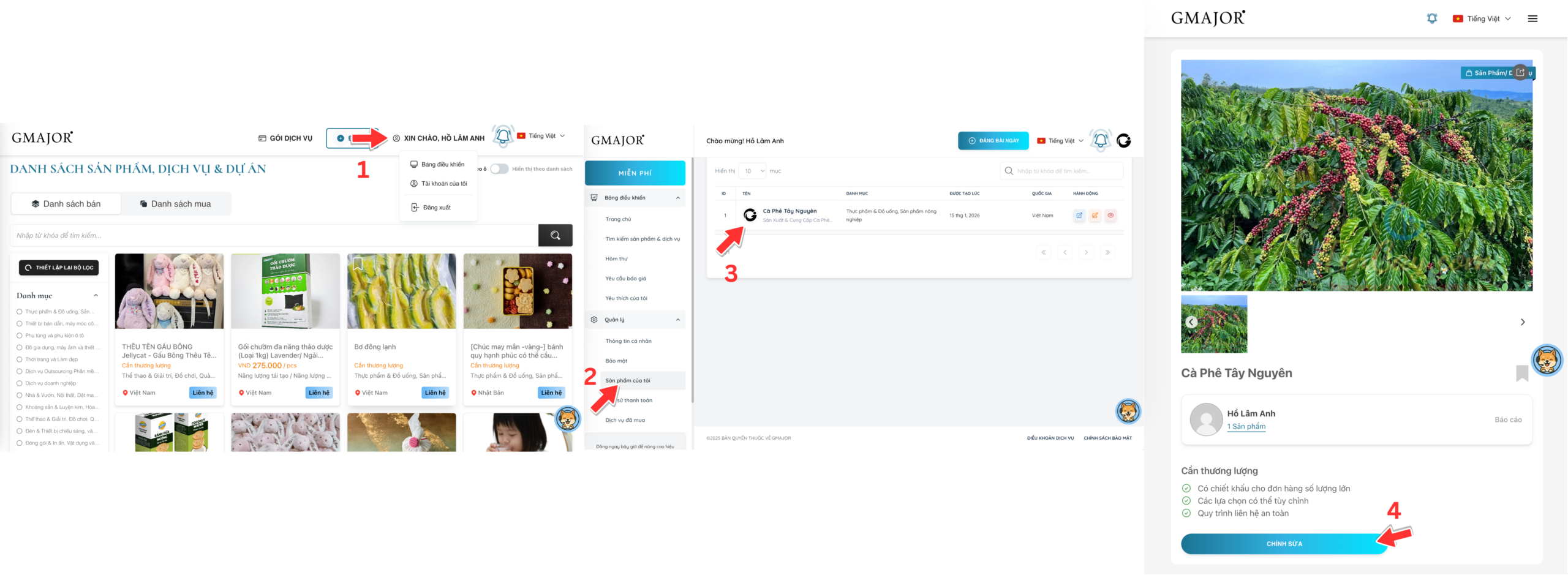Select the Thời trang và Làm đẹp category radio

coord(20,359)
